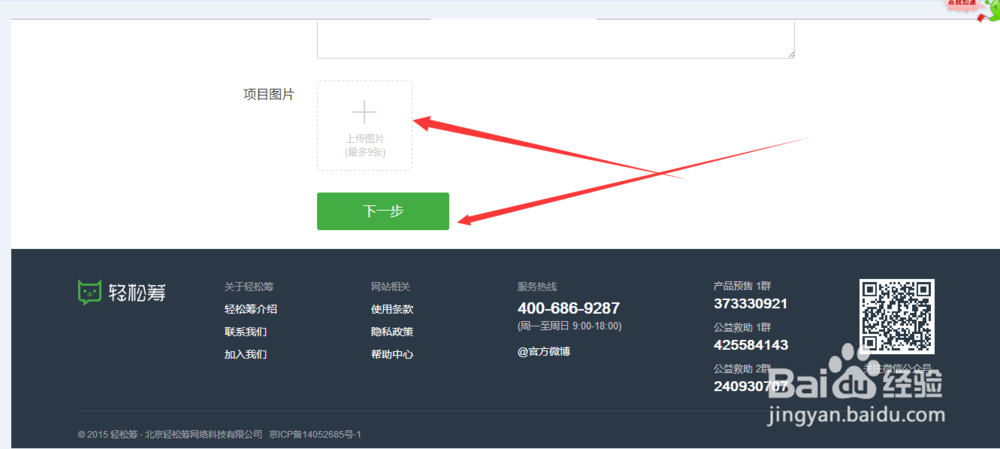Open the 加入我们 link
The width and height of the screenshot is (1000, 449).
(246, 355)
